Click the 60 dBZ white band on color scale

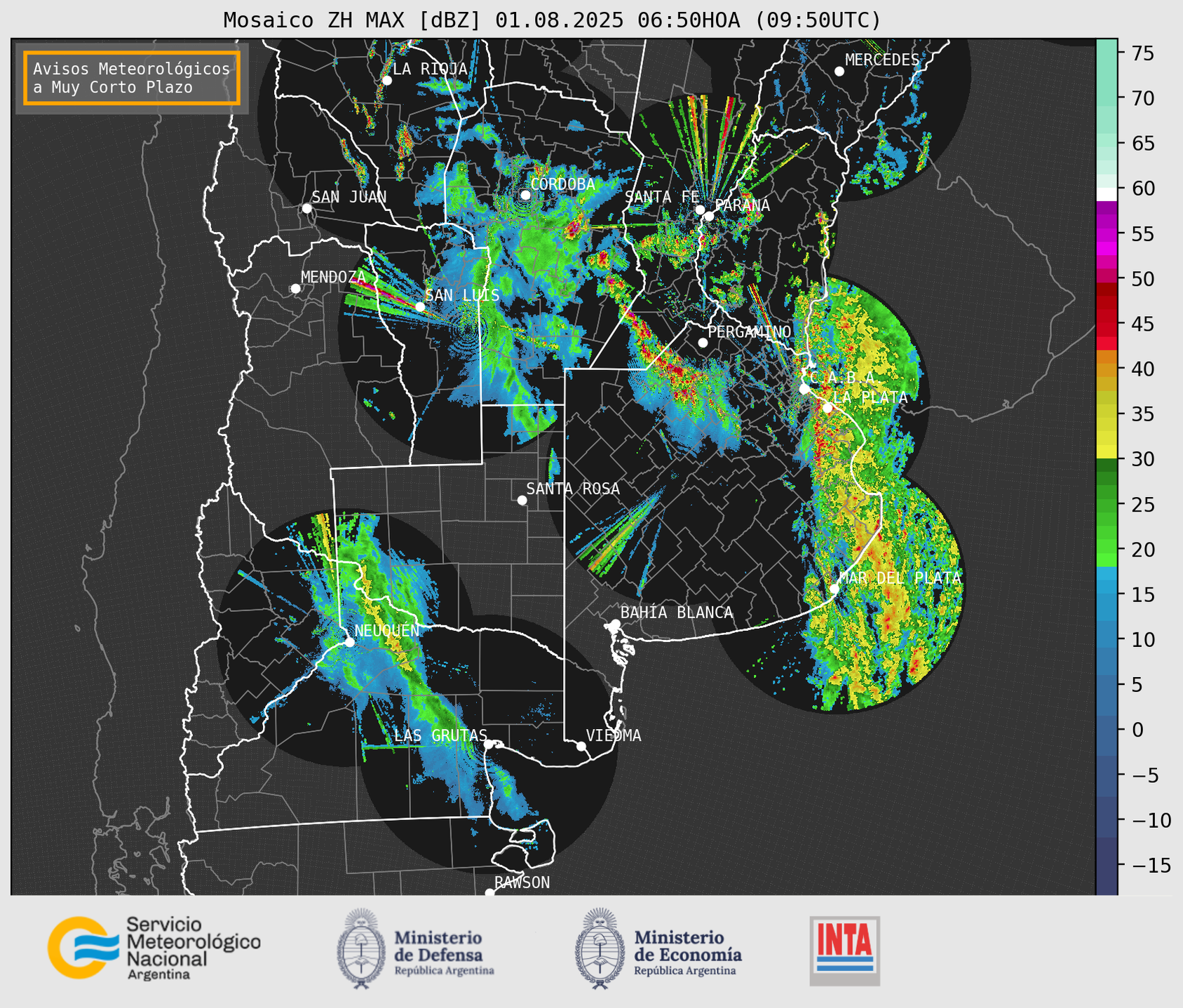pos(1107,193)
